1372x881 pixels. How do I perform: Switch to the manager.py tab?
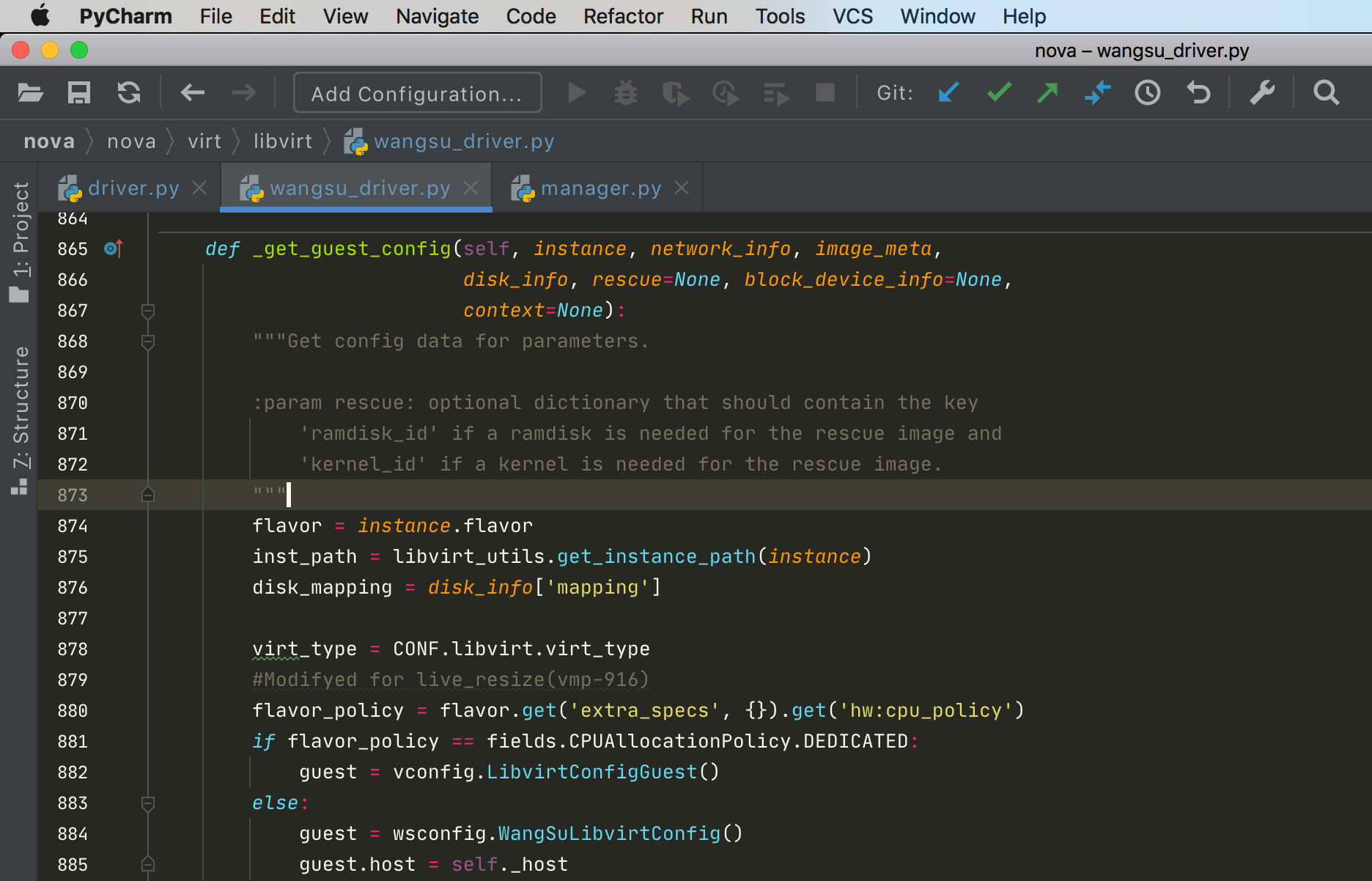click(601, 188)
